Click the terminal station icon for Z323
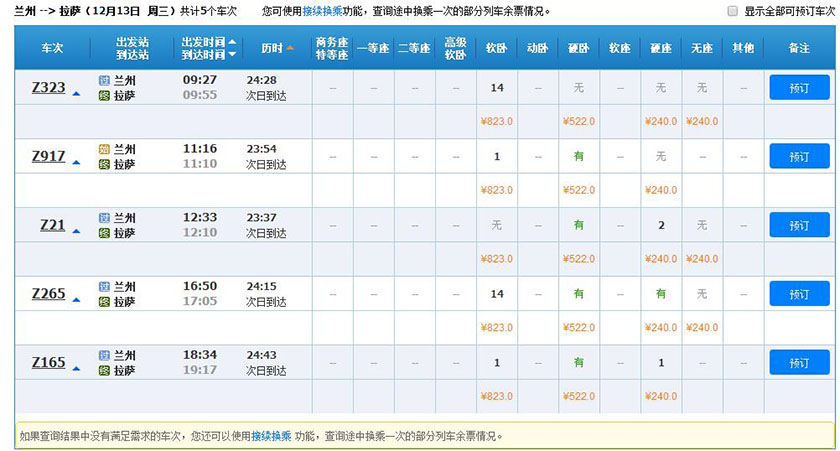The height and width of the screenshot is (451, 840). 104,95
